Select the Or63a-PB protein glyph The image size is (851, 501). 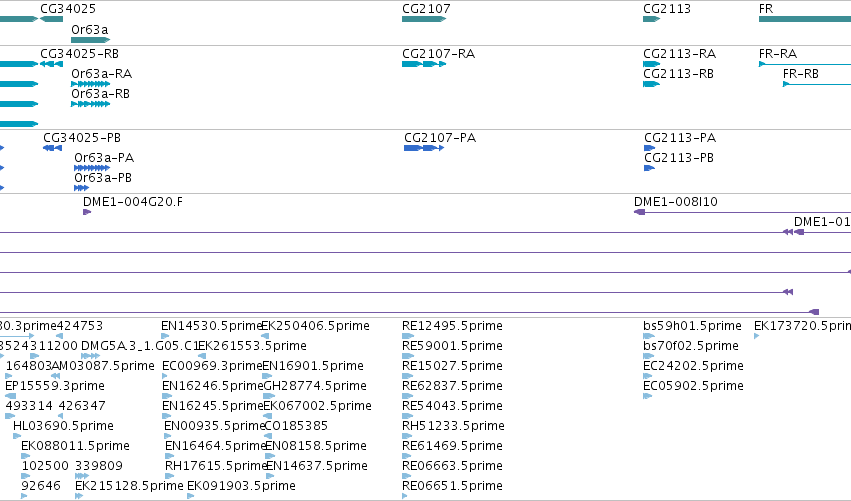(x=81, y=188)
